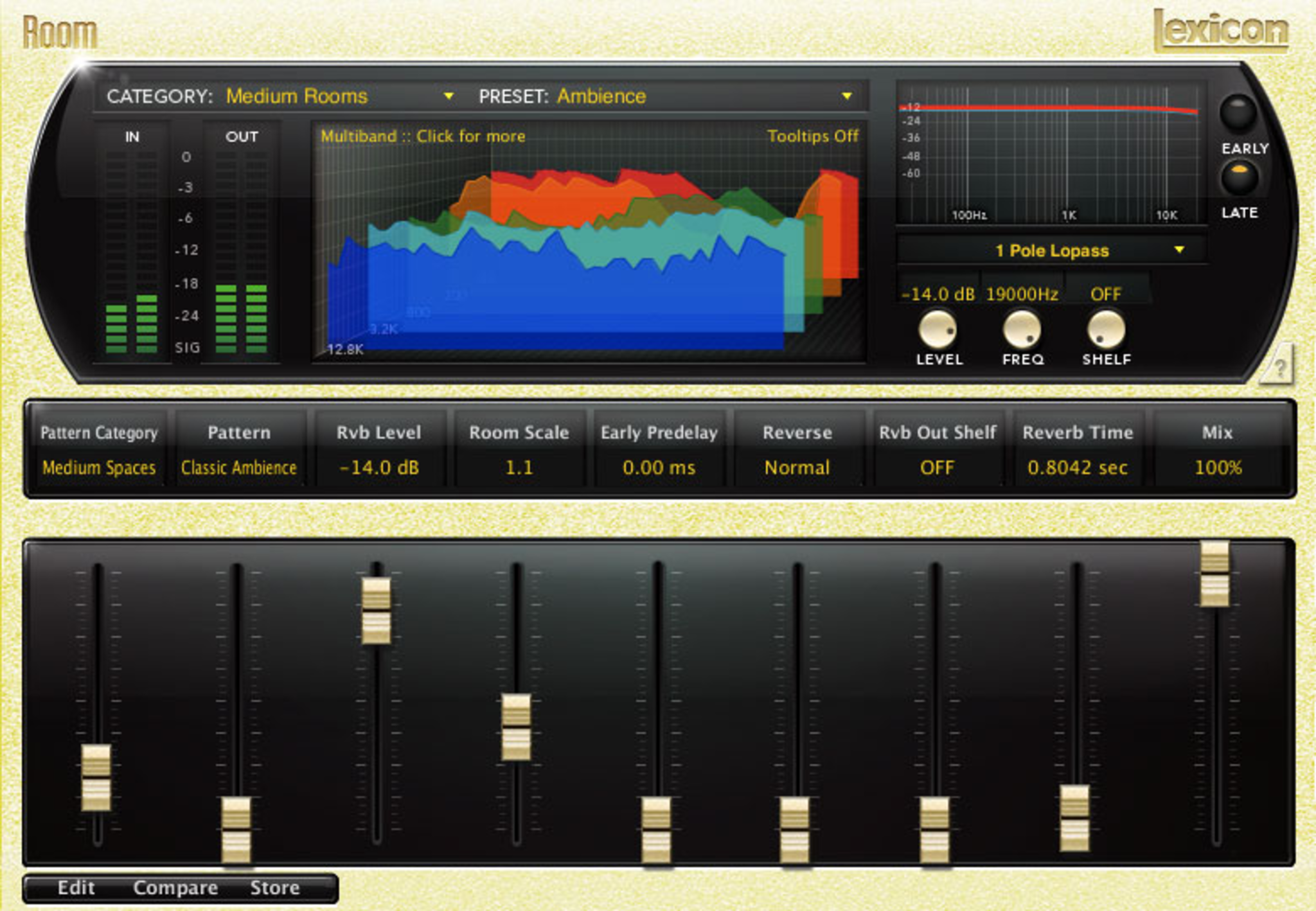The width and height of the screenshot is (1316, 911).
Task: Open help with the question mark icon
Action: (1277, 366)
